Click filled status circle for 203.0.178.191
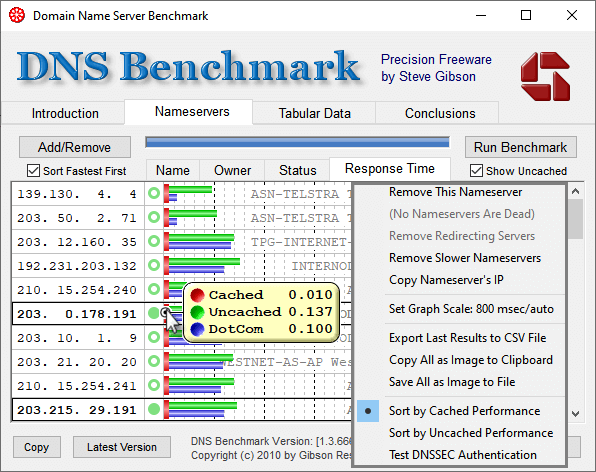Image resolution: width=596 pixels, height=472 pixels. [154, 314]
